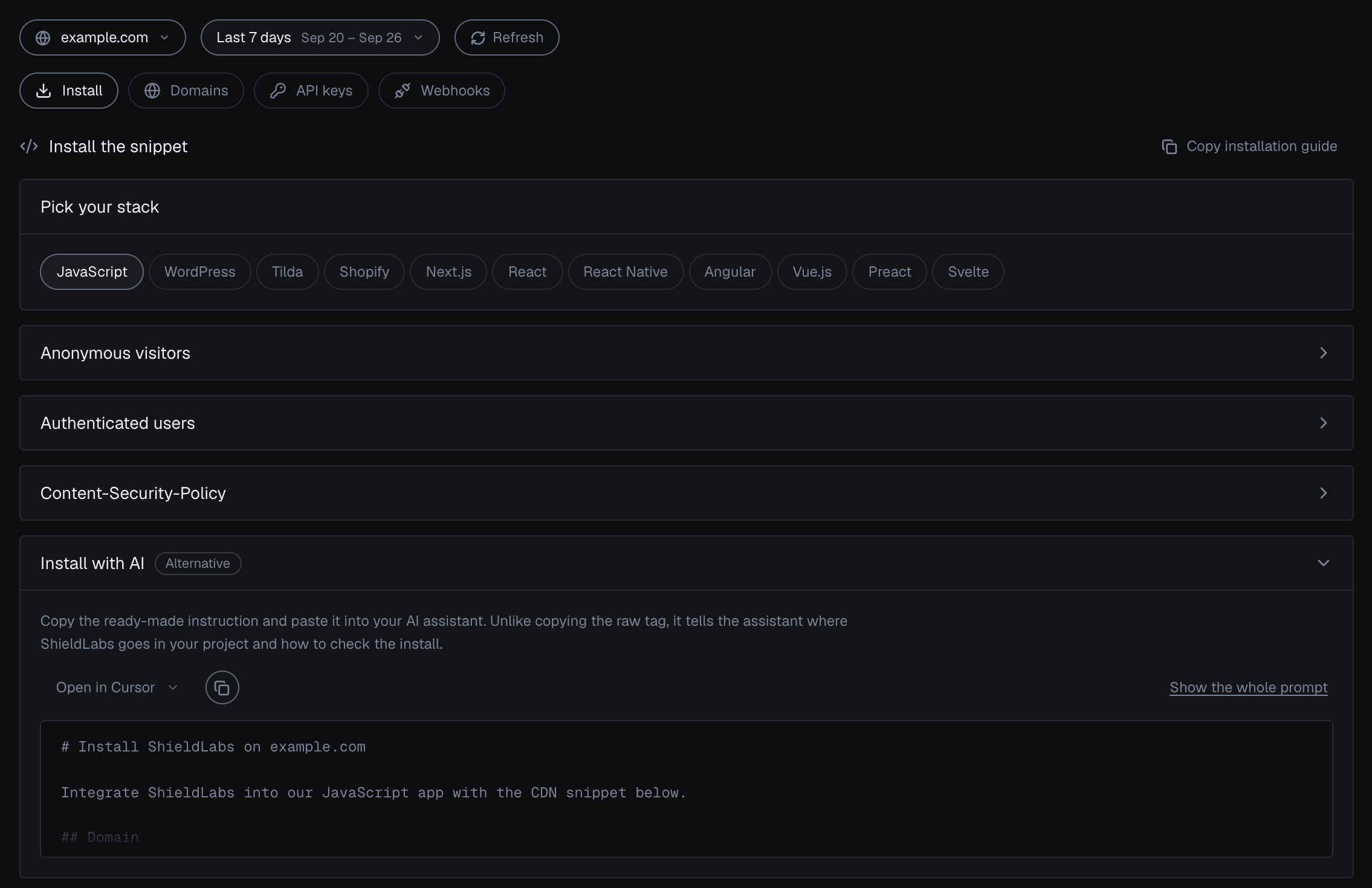Select the JavaScript stack
The width and height of the screenshot is (1372, 888).
coord(92,272)
